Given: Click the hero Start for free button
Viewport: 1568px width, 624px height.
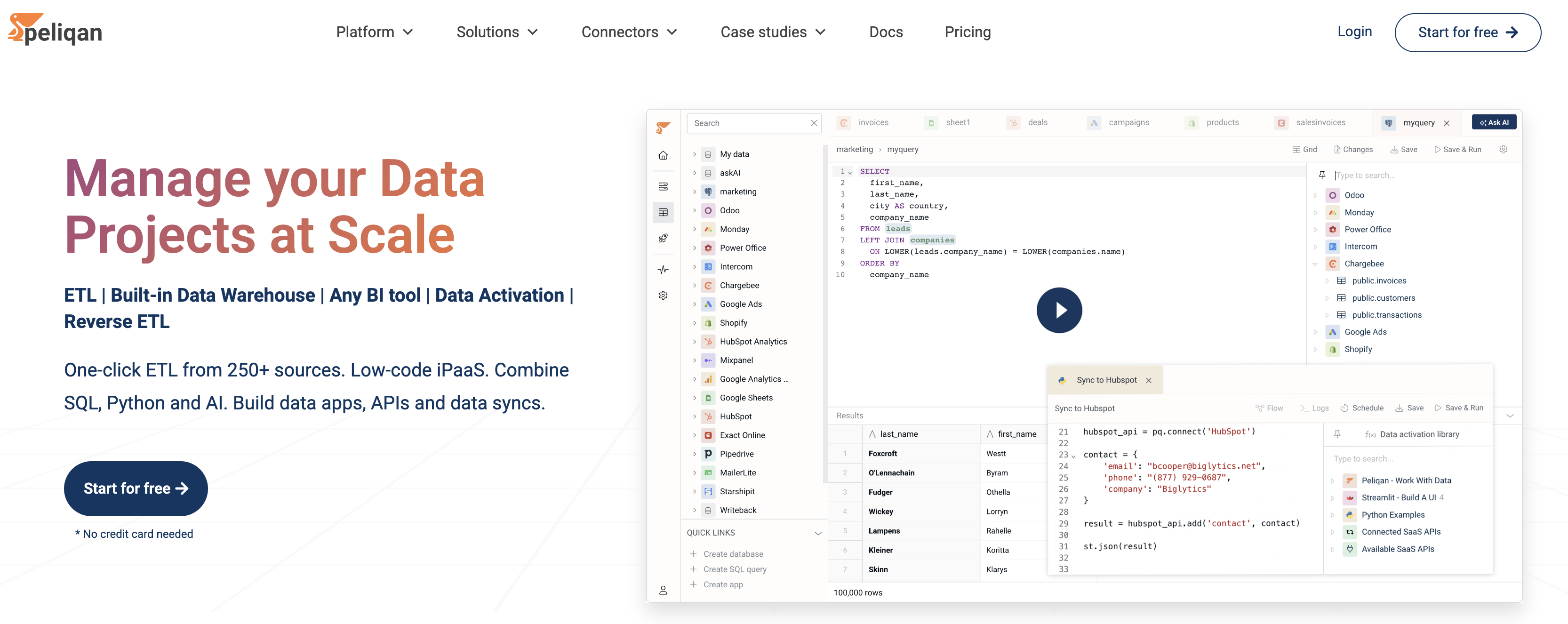Looking at the screenshot, I should (x=136, y=488).
